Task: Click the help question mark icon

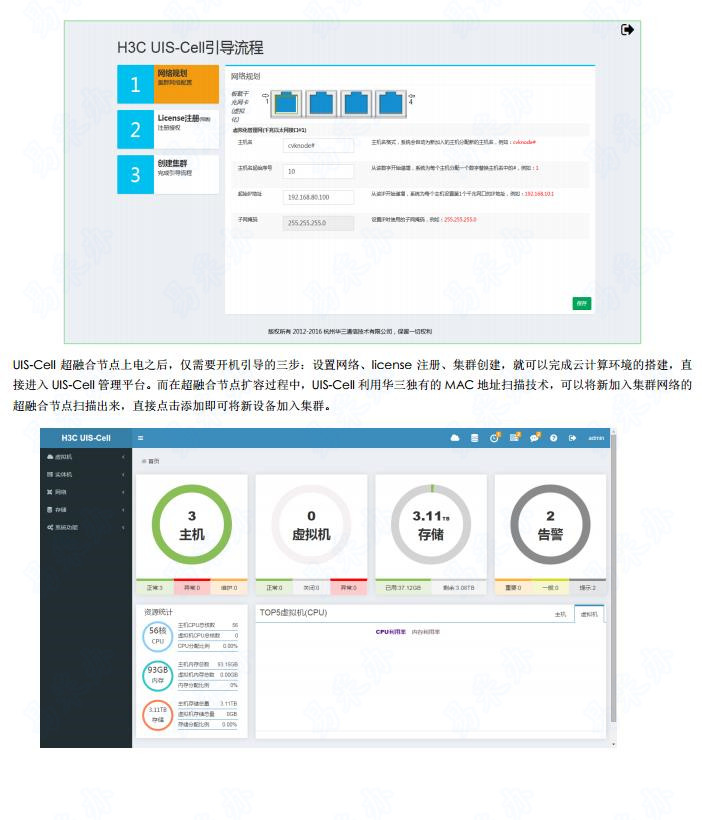Action: (x=553, y=438)
